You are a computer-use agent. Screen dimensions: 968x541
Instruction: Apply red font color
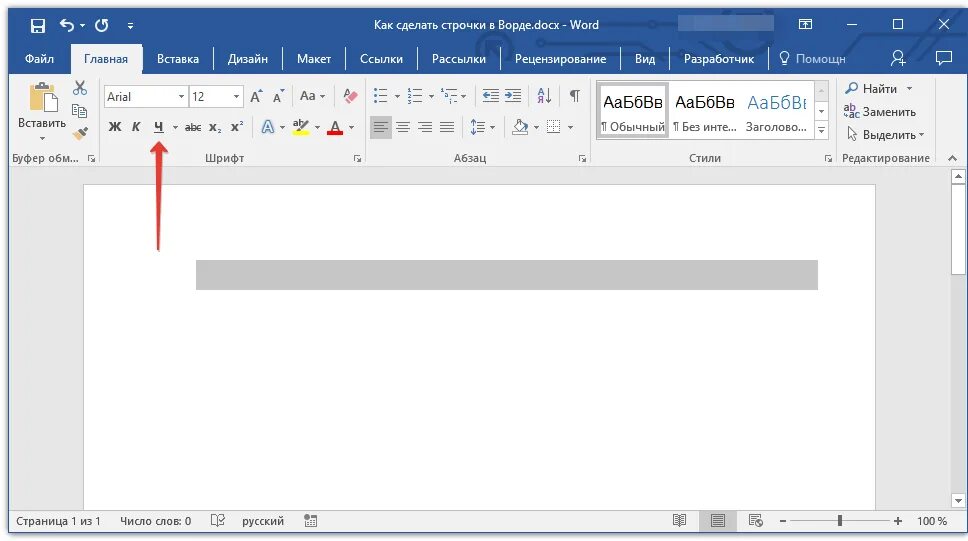[335, 127]
